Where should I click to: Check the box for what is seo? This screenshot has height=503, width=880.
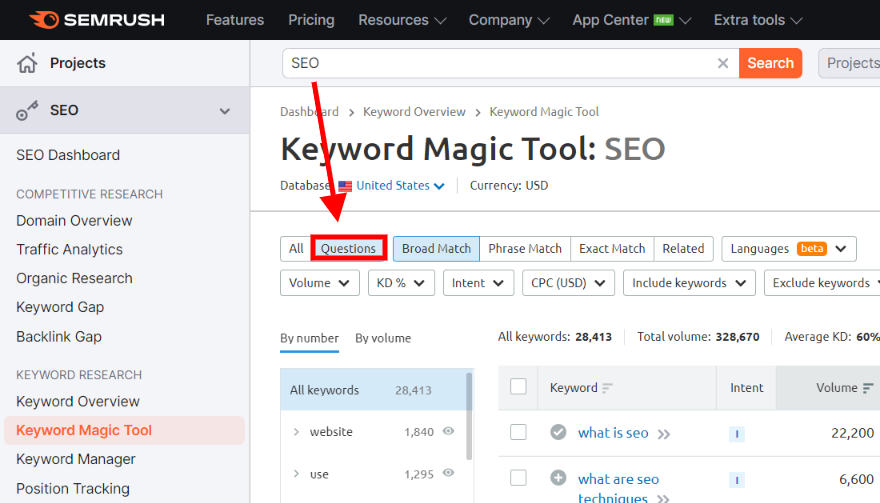point(518,432)
